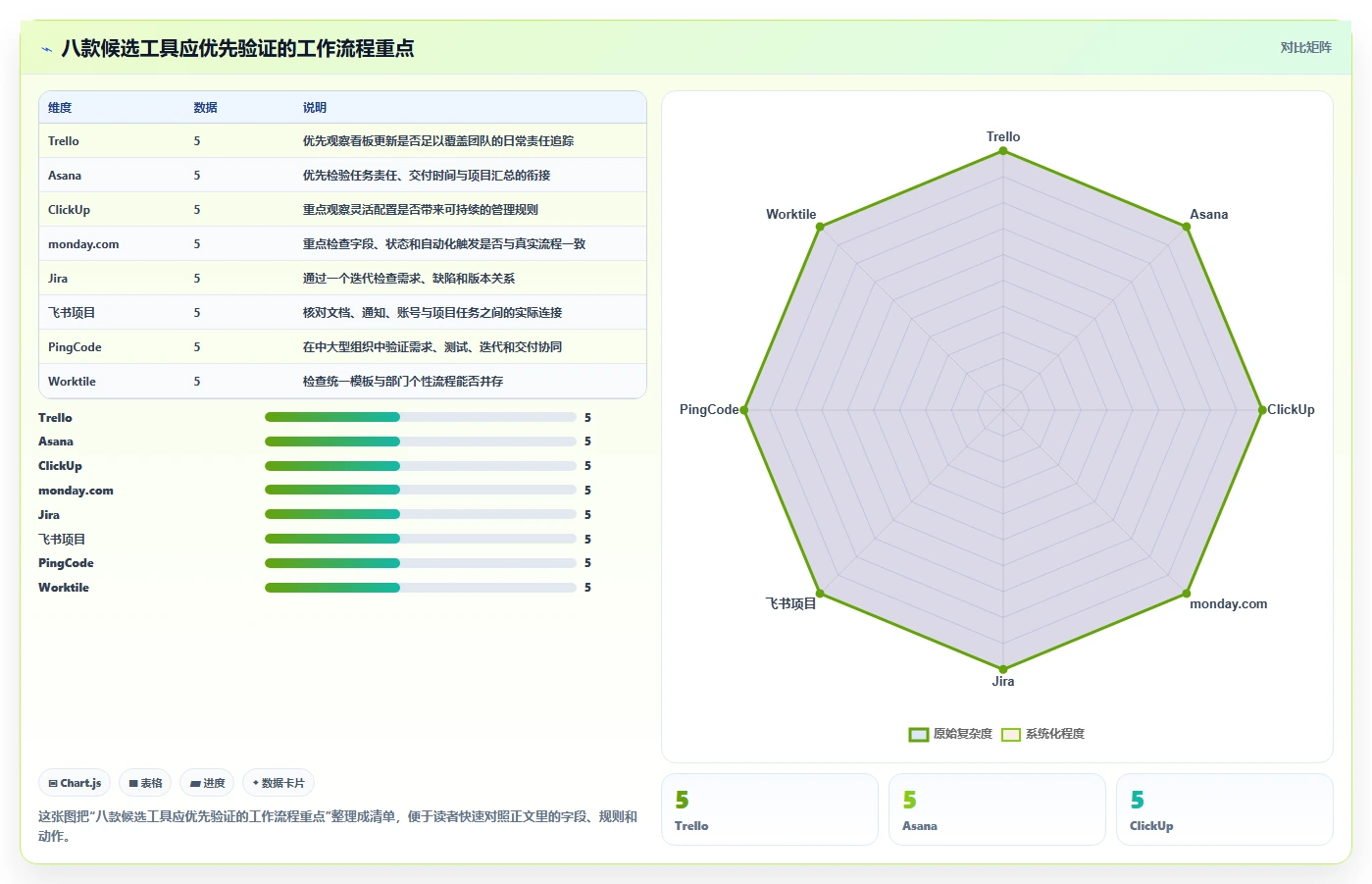
Task: Click the Asana progress bar
Action: (420, 442)
